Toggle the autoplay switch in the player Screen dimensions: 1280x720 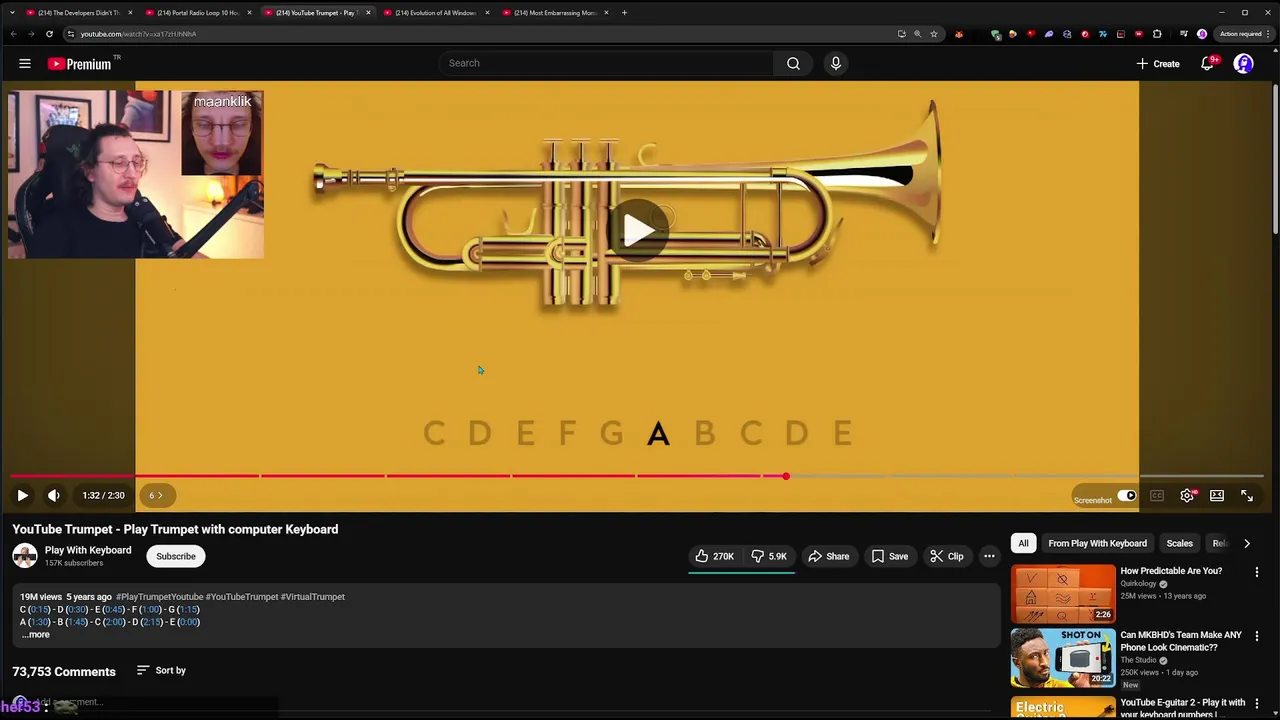[x=1127, y=495]
